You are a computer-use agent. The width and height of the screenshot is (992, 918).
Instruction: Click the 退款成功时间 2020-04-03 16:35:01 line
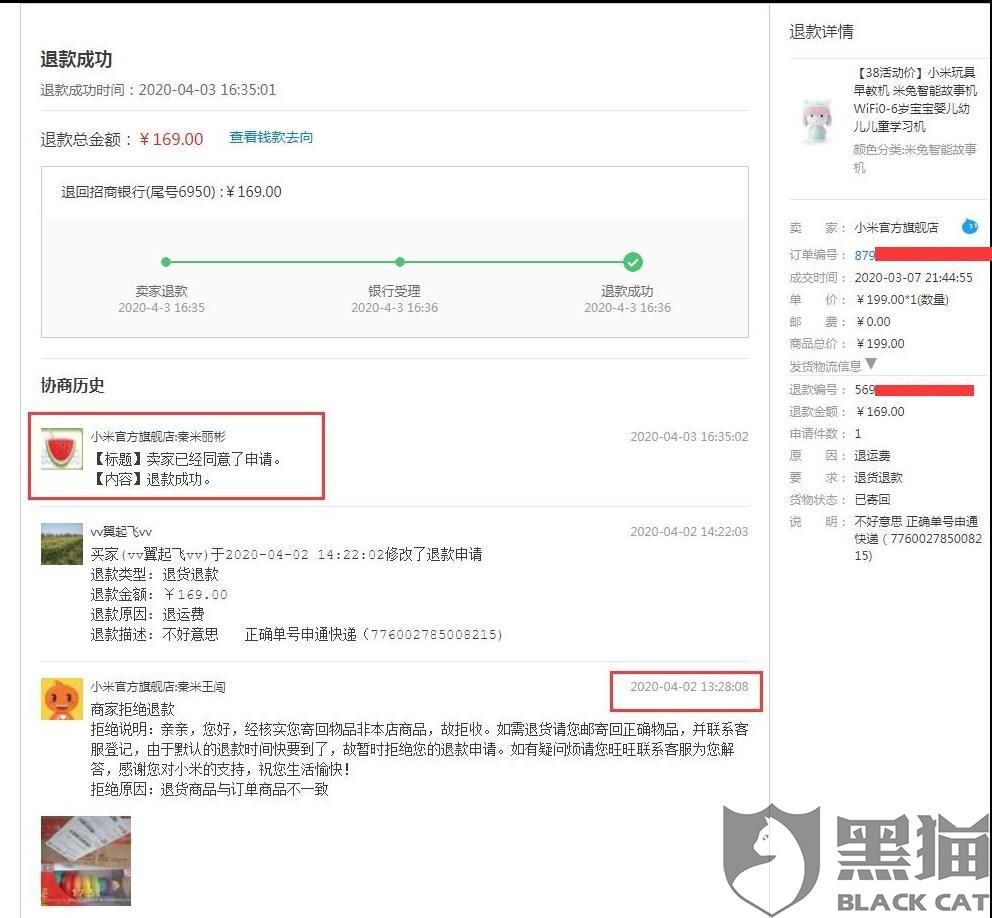[x=158, y=90]
